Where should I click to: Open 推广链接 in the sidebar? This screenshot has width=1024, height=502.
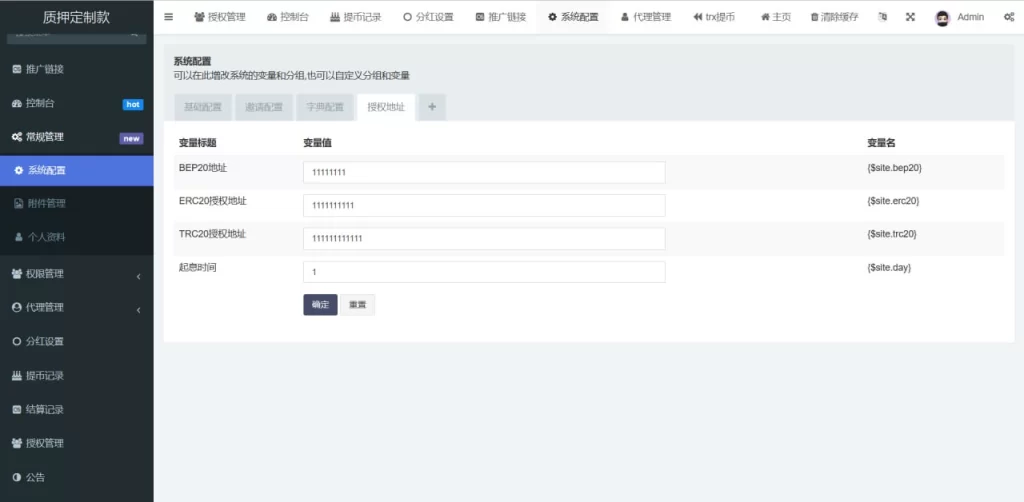[76, 69]
